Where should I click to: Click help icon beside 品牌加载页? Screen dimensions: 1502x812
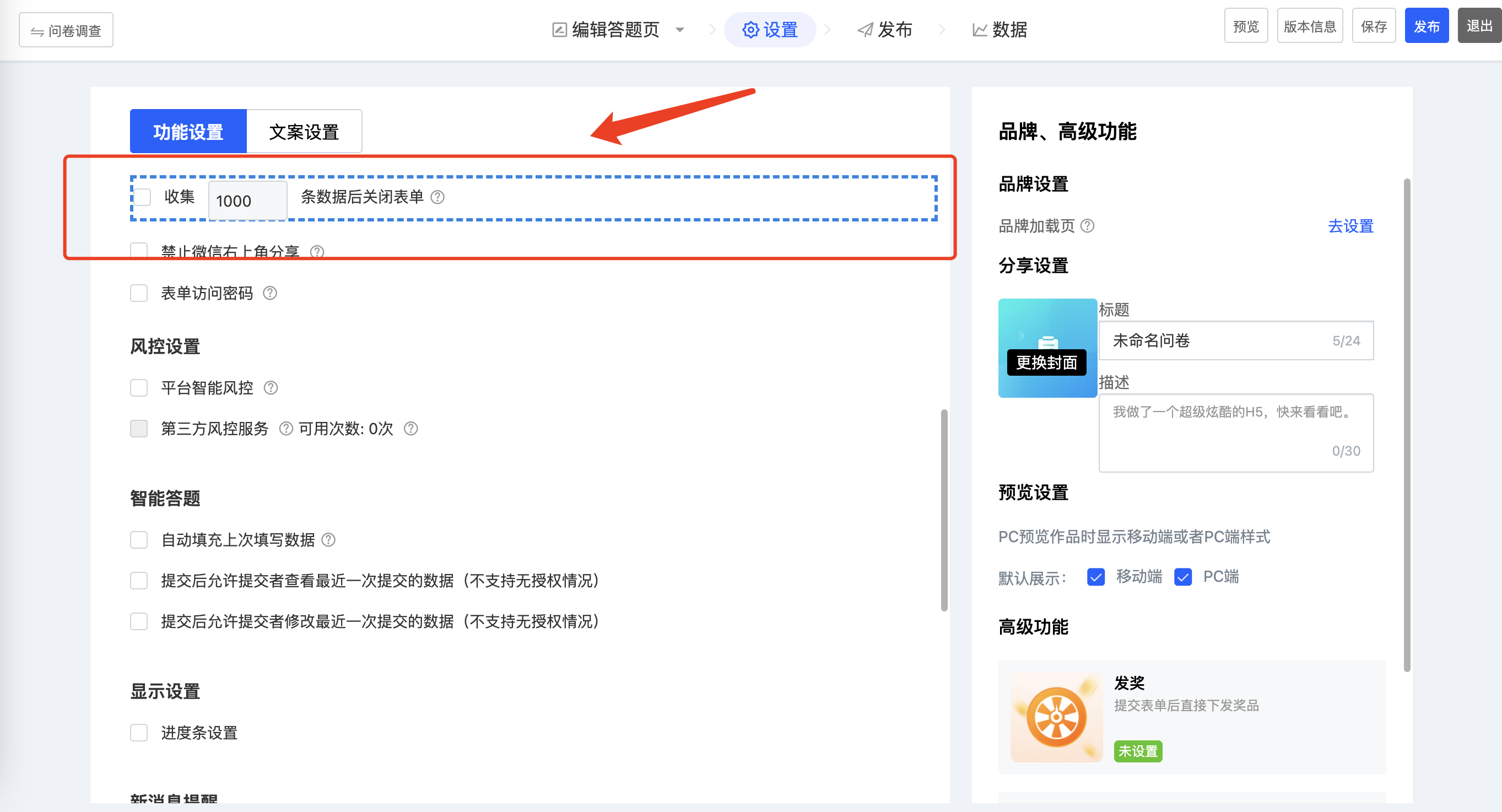(x=1088, y=226)
